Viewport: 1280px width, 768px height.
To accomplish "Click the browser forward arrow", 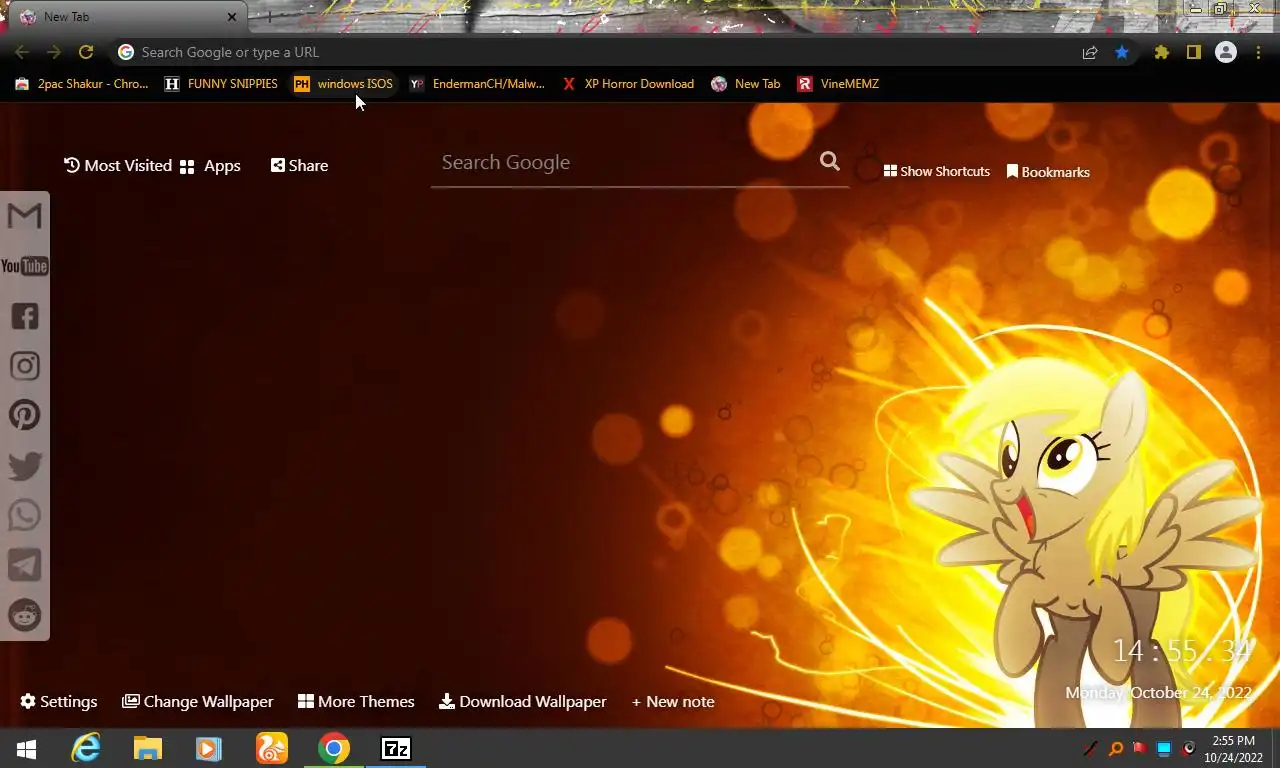I will 54,52.
